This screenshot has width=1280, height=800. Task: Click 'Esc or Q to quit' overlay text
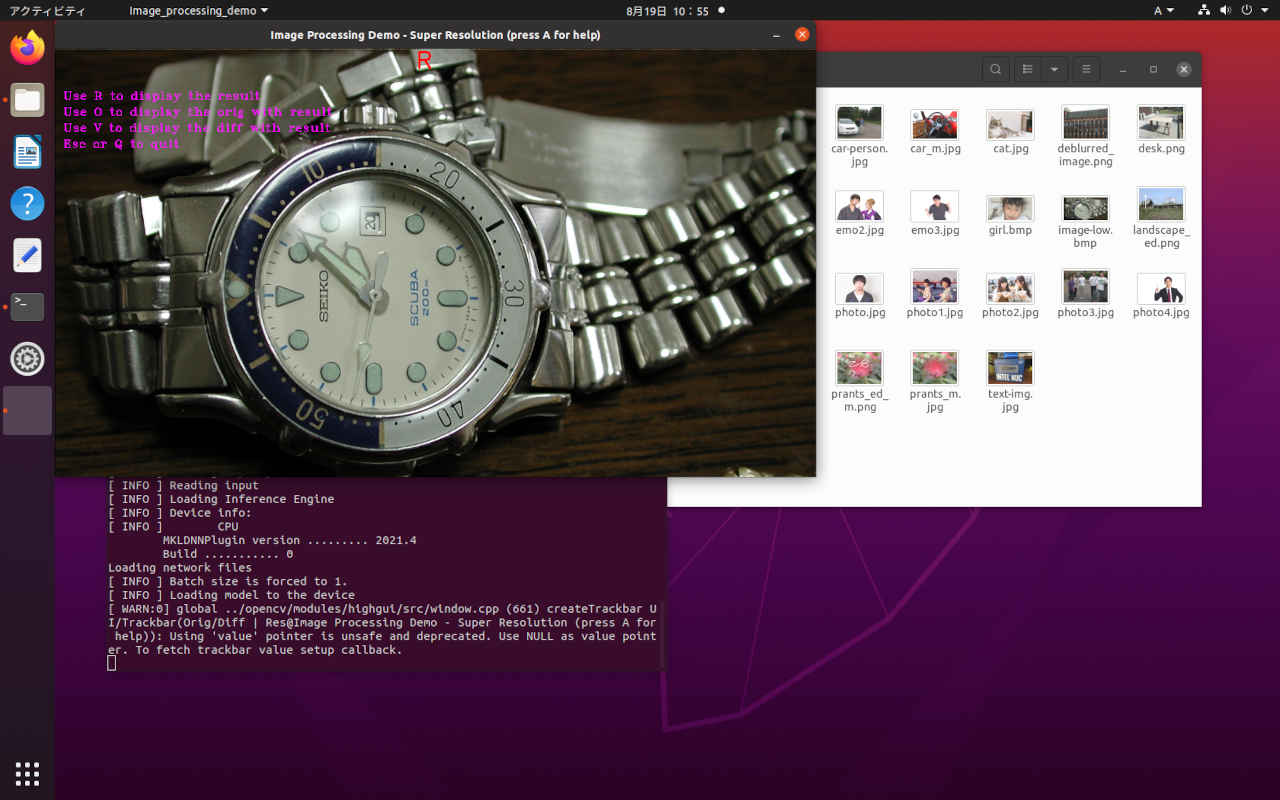[x=122, y=144]
